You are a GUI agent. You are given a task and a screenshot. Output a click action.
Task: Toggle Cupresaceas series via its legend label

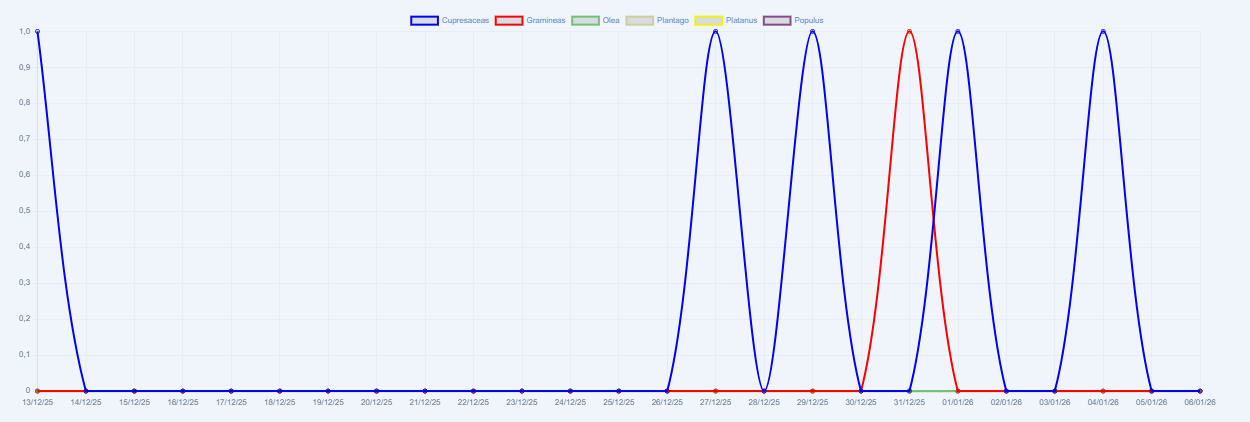coord(465,20)
